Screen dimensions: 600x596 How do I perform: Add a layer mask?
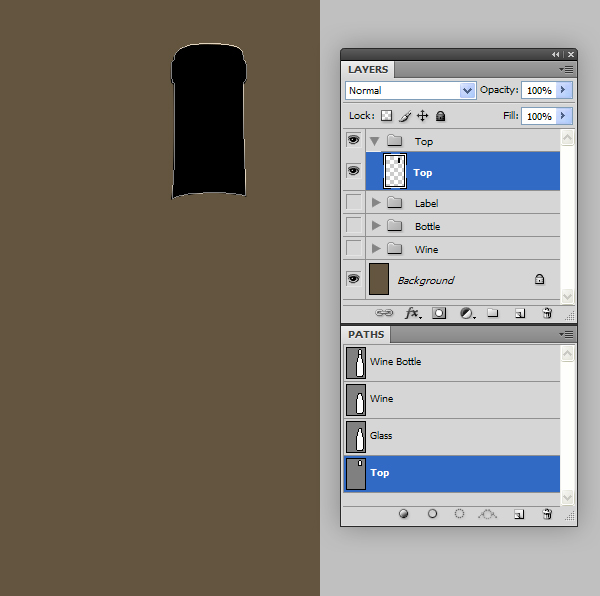coord(439,313)
